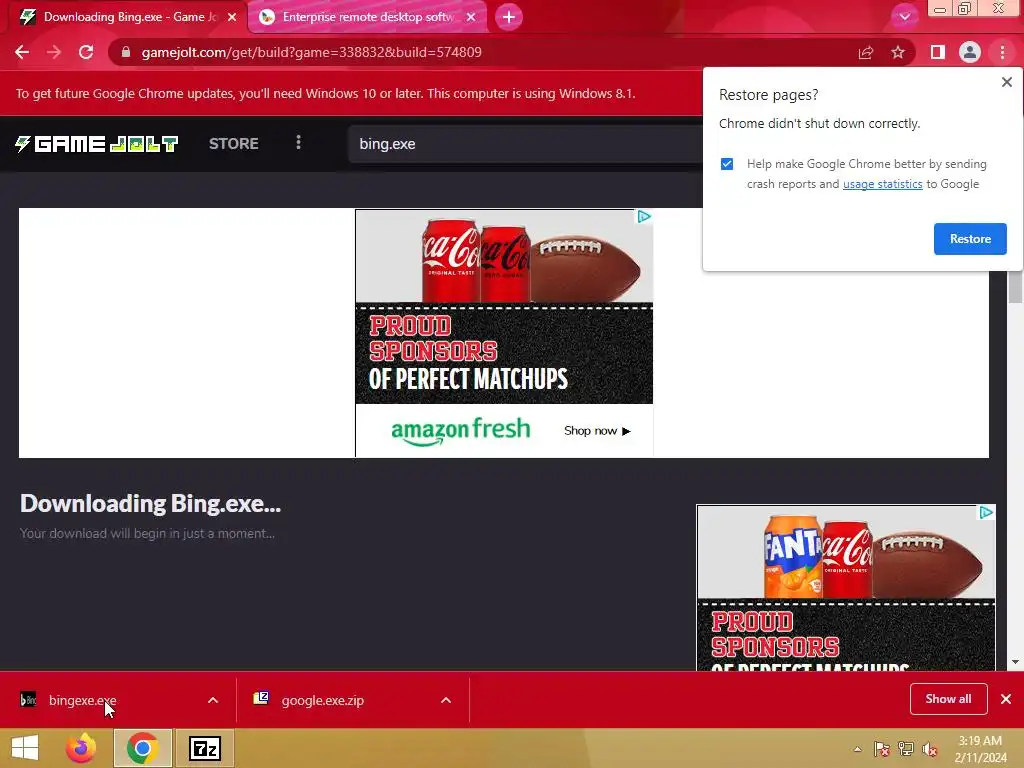Click the Chrome taskbar icon
Image resolution: width=1024 pixels, height=768 pixels.
(x=142, y=748)
